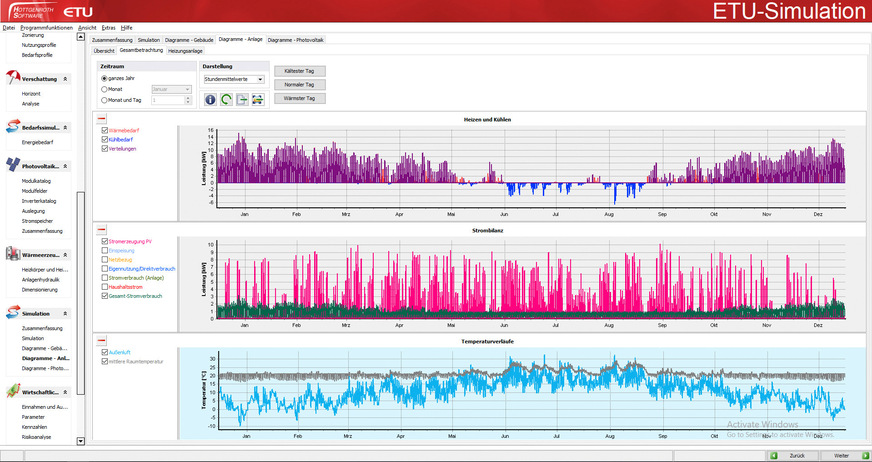
Task: Uncheck the Kühlbedarf checkbox
Action: click(x=103, y=139)
